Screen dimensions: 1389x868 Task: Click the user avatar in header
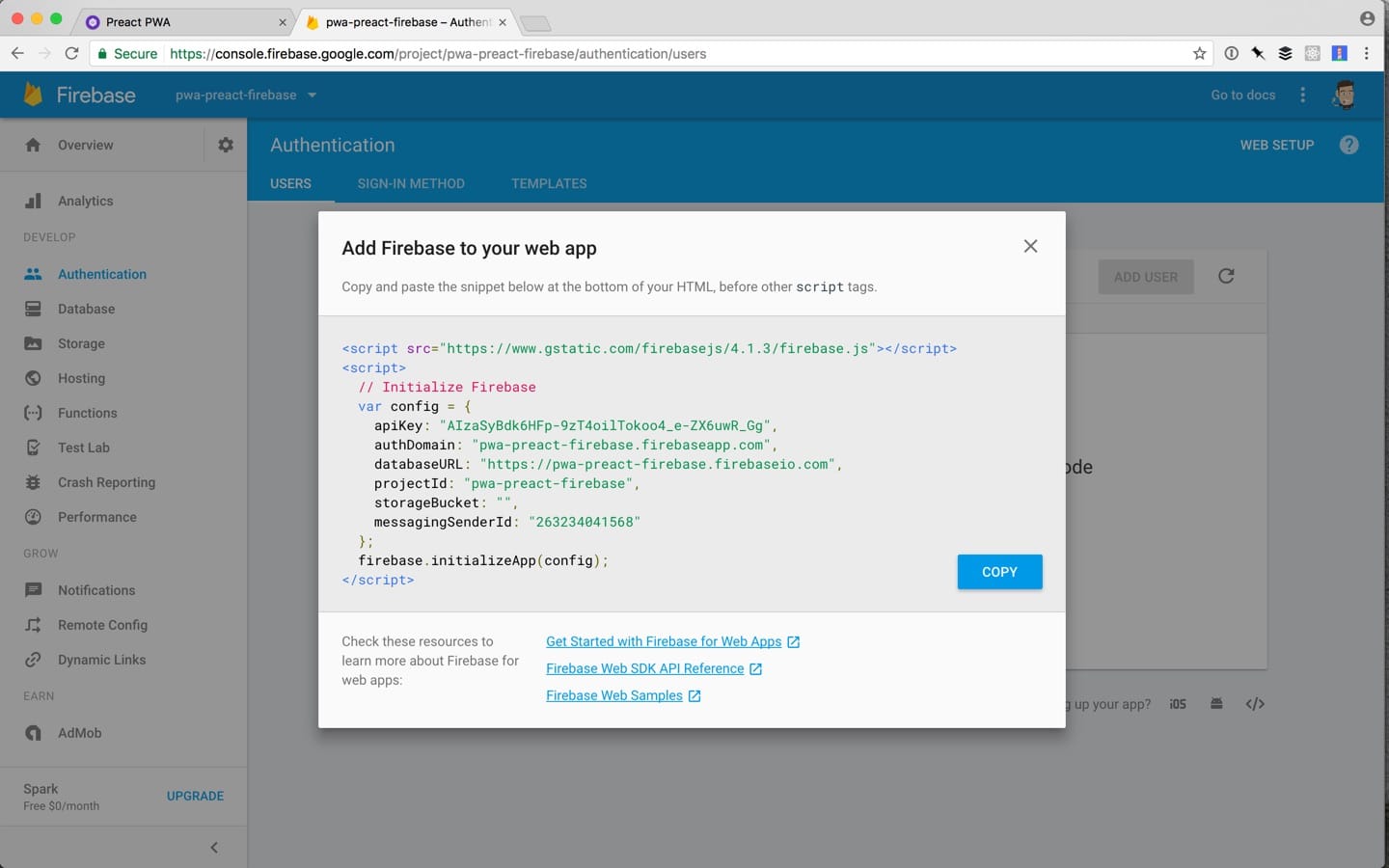click(x=1345, y=95)
